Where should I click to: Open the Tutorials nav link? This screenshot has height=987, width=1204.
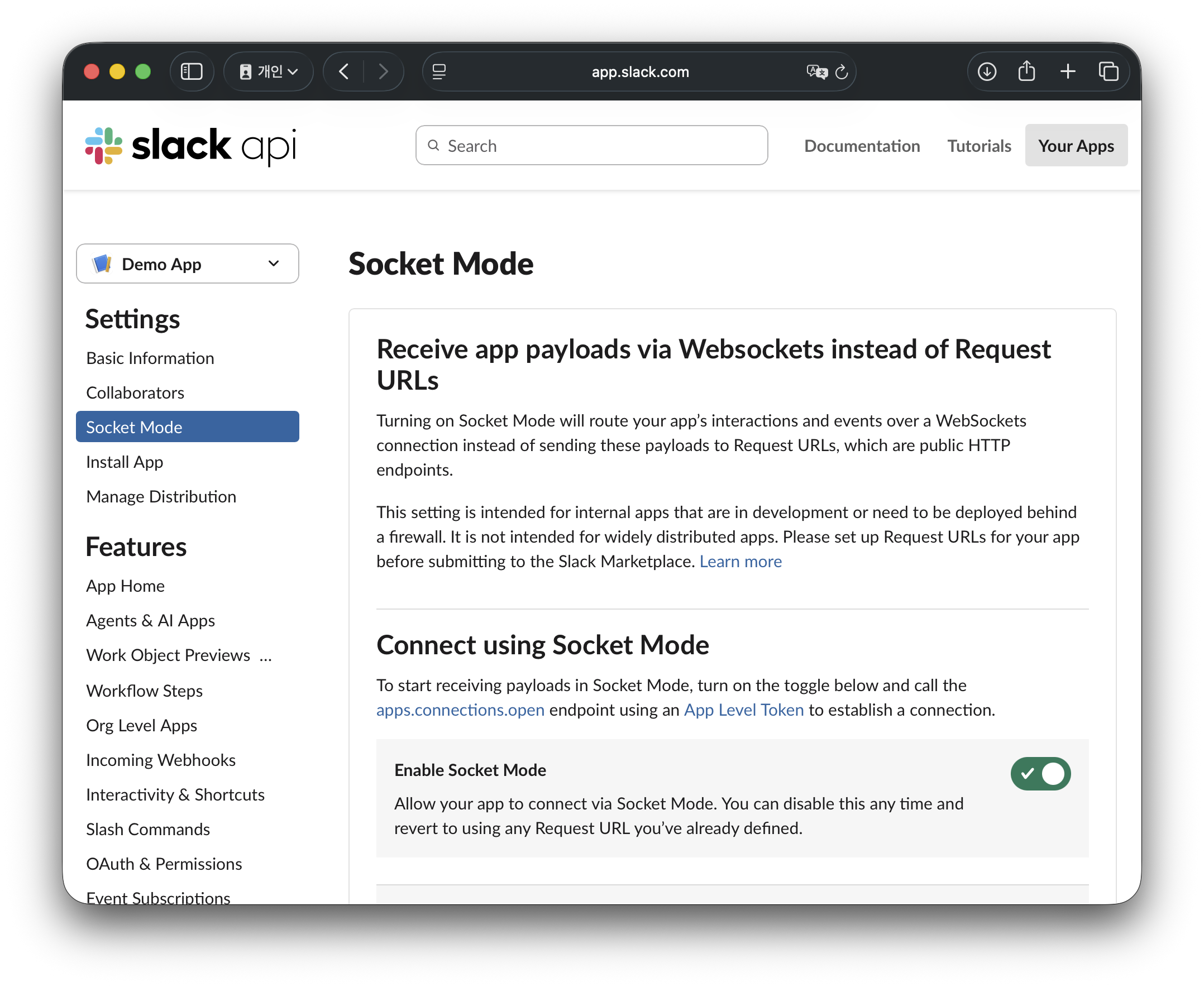tap(979, 146)
